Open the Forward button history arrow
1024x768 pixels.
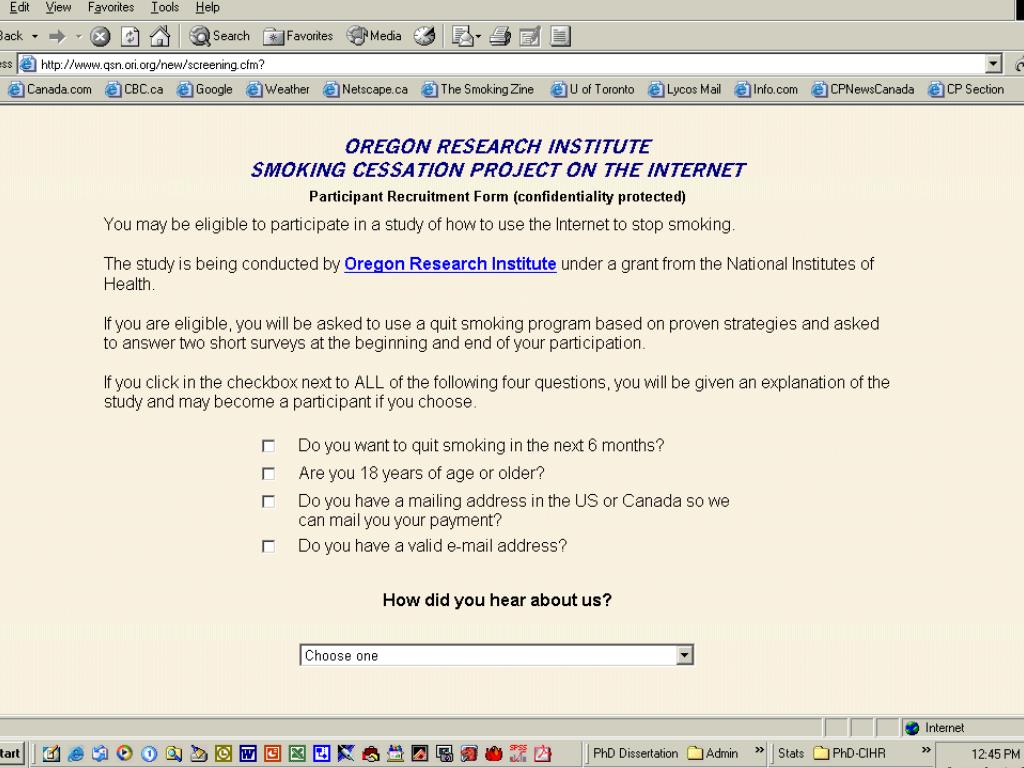[78, 36]
